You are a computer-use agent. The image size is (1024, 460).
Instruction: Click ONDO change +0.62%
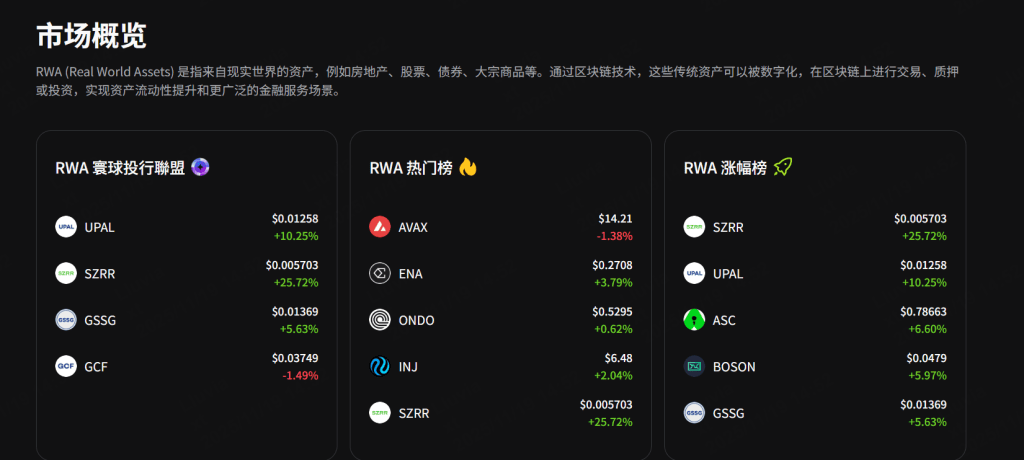pyautogui.click(x=613, y=329)
